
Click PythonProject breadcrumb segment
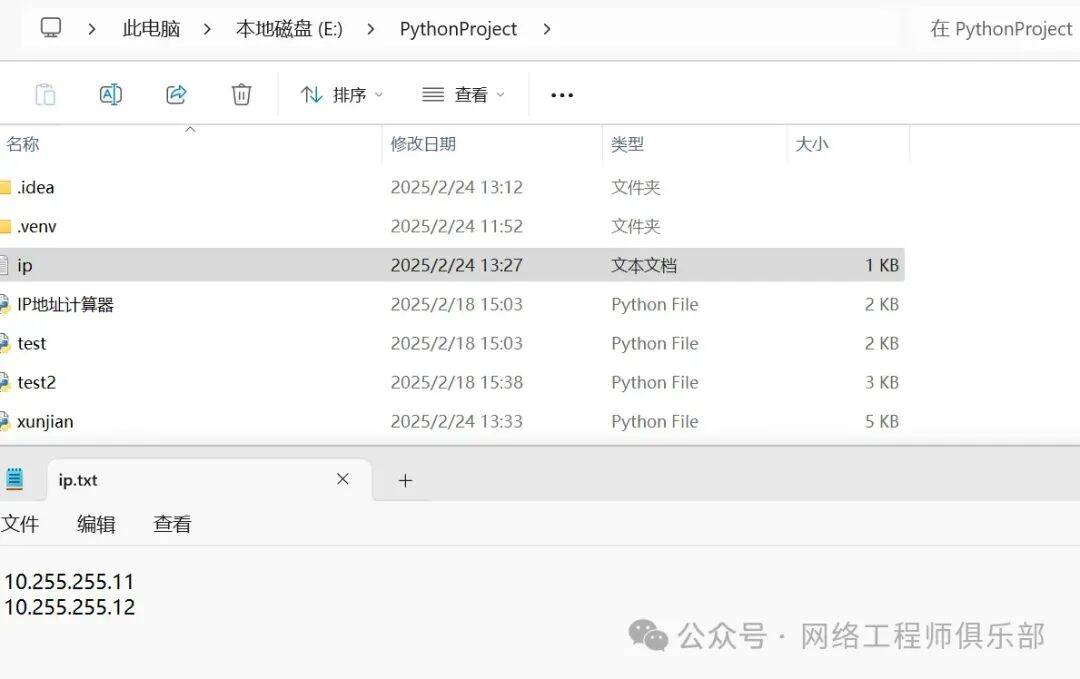coord(458,29)
